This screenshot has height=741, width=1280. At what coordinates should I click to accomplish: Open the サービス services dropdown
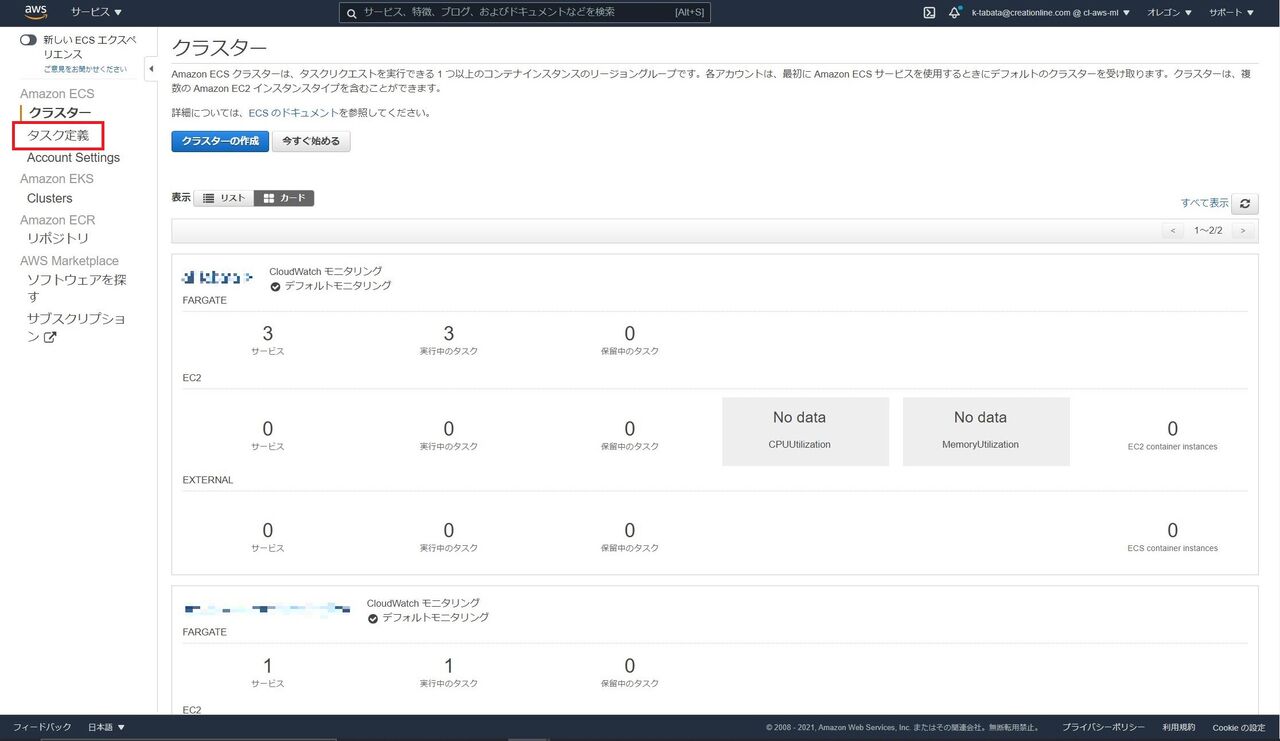click(x=96, y=13)
